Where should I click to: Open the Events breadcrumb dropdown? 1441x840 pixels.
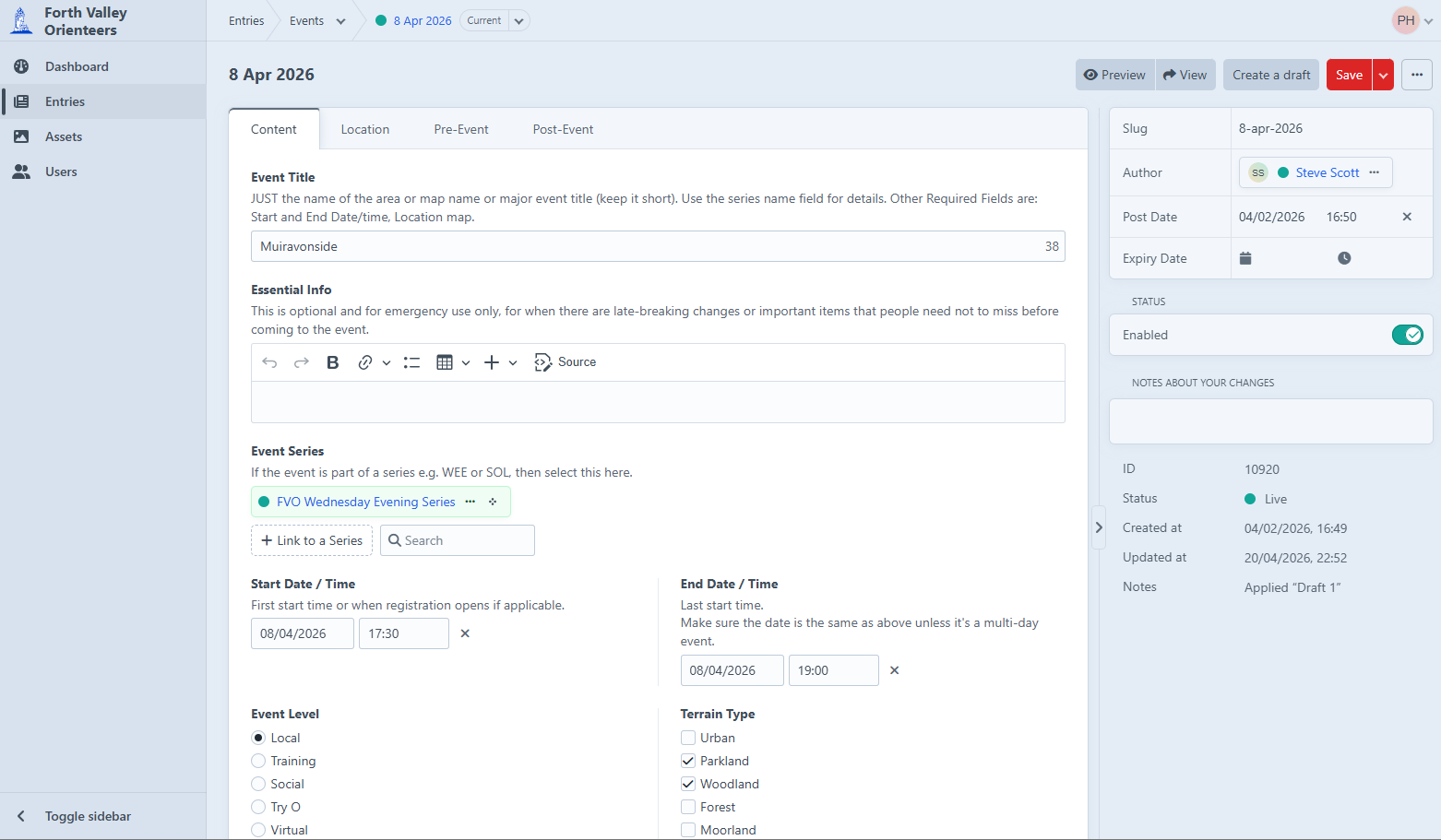click(340, 21)
